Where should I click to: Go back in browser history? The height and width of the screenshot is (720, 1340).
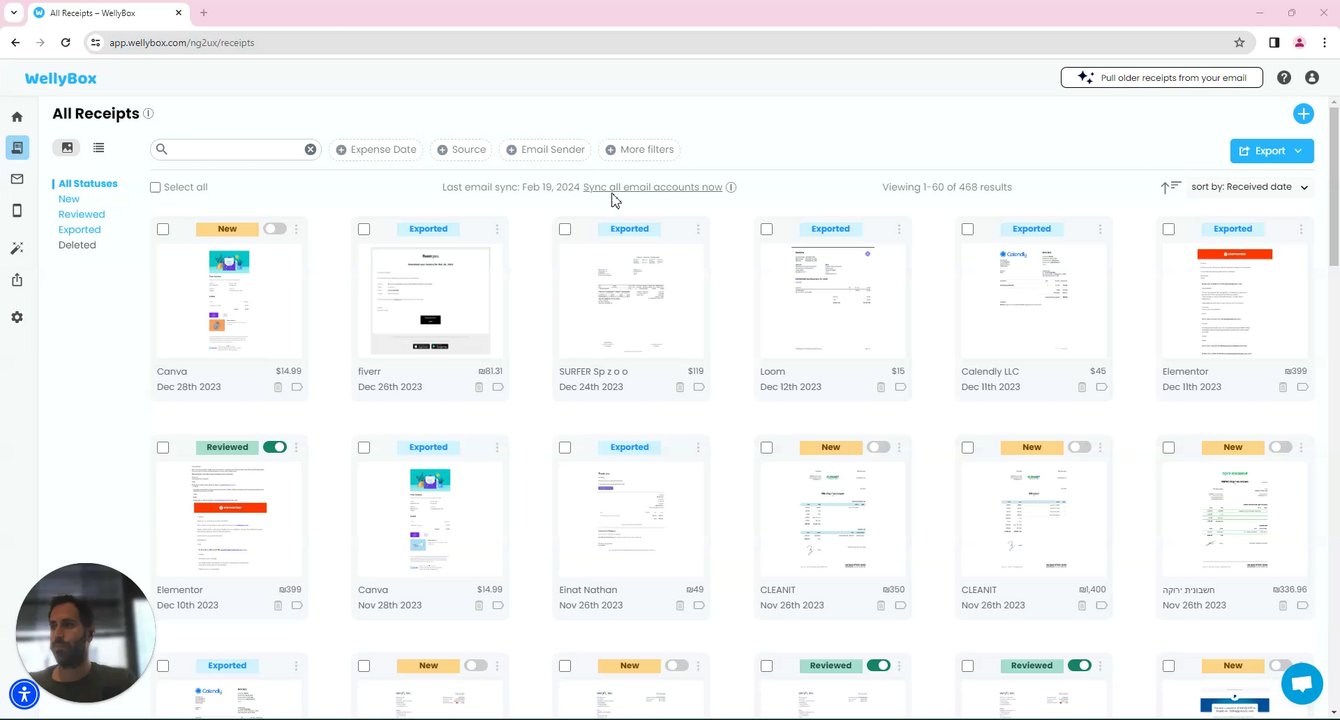click(15, 43)
